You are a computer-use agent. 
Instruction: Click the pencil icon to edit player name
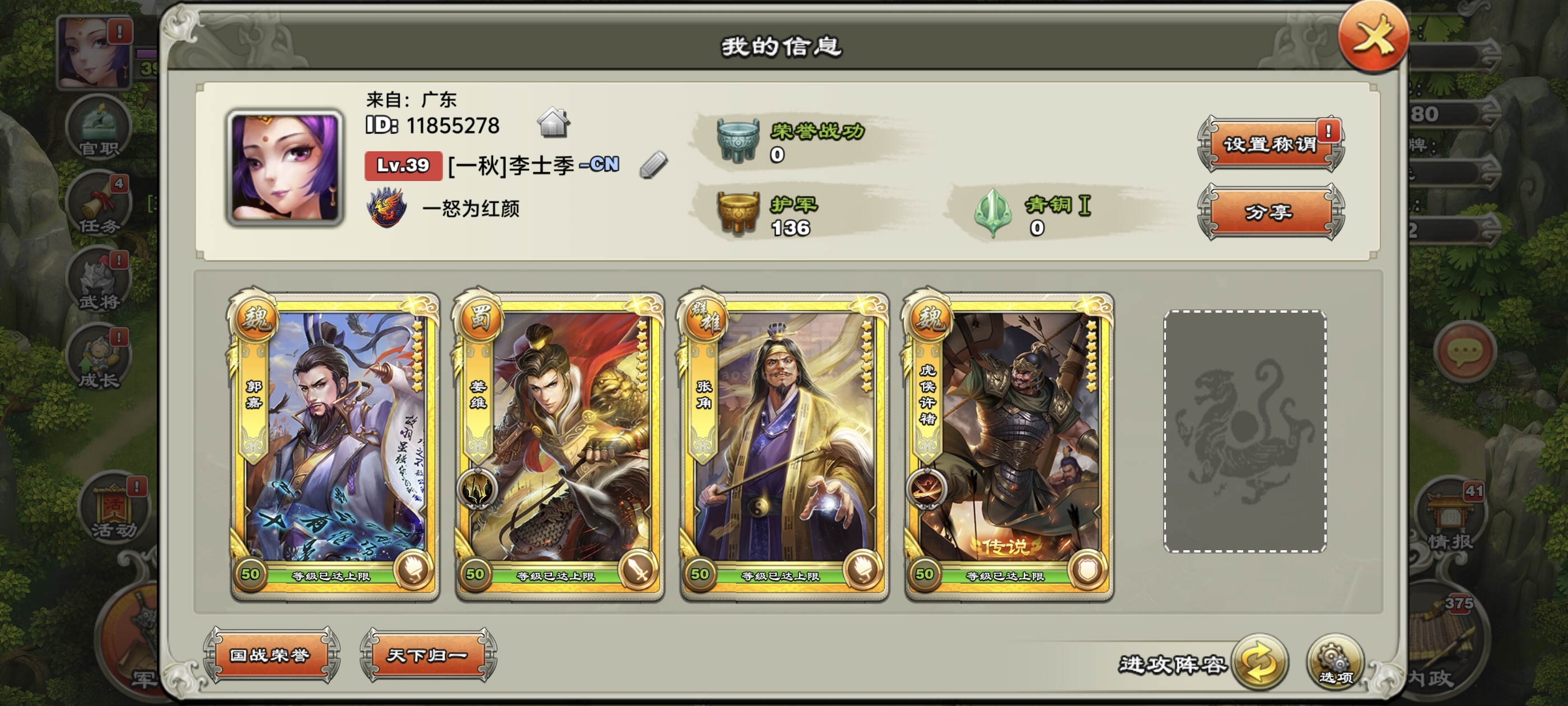(654, 165)
